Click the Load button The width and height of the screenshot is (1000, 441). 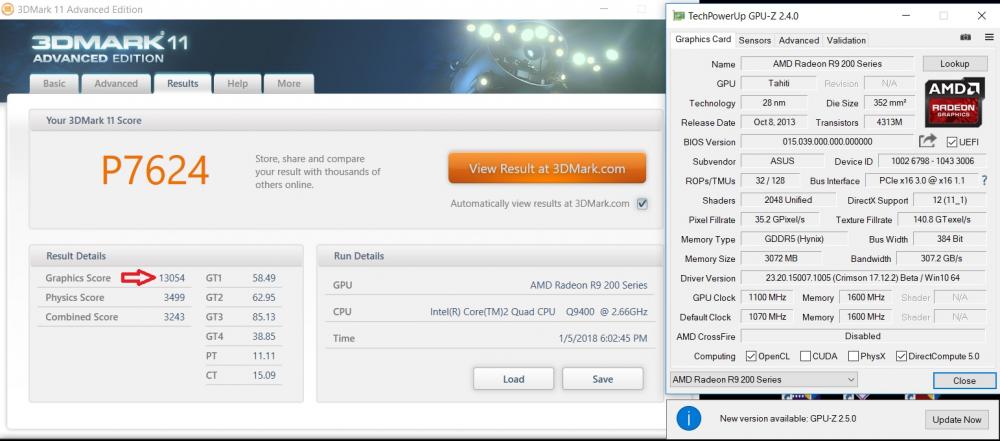[x=513, y=379]
